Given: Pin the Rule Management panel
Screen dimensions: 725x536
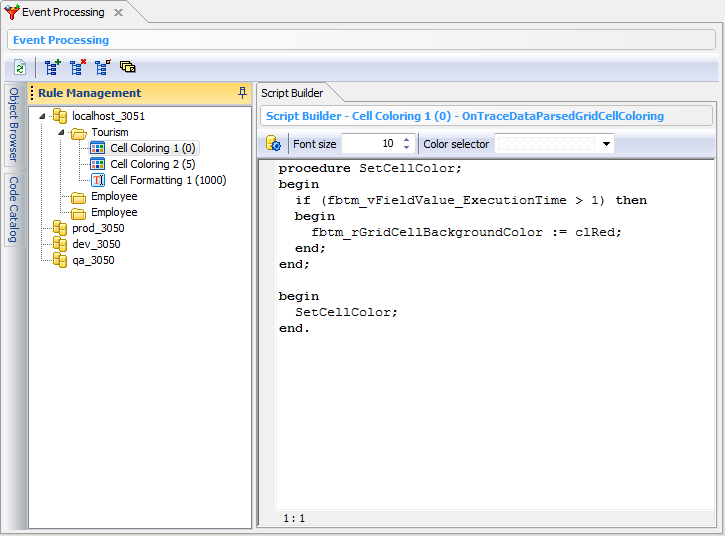Looking at the screenshot, I should [242, 92].
